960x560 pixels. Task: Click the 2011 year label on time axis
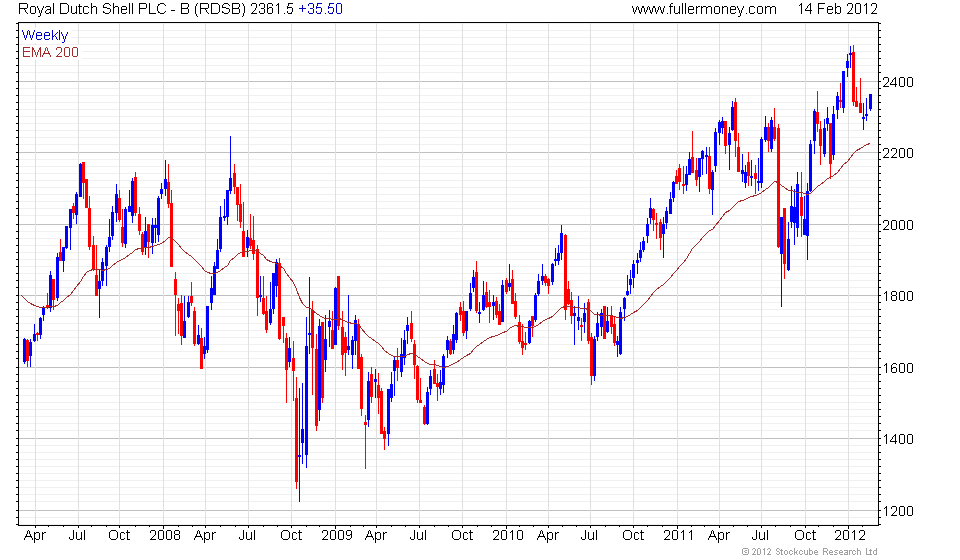tap(678, 536)
